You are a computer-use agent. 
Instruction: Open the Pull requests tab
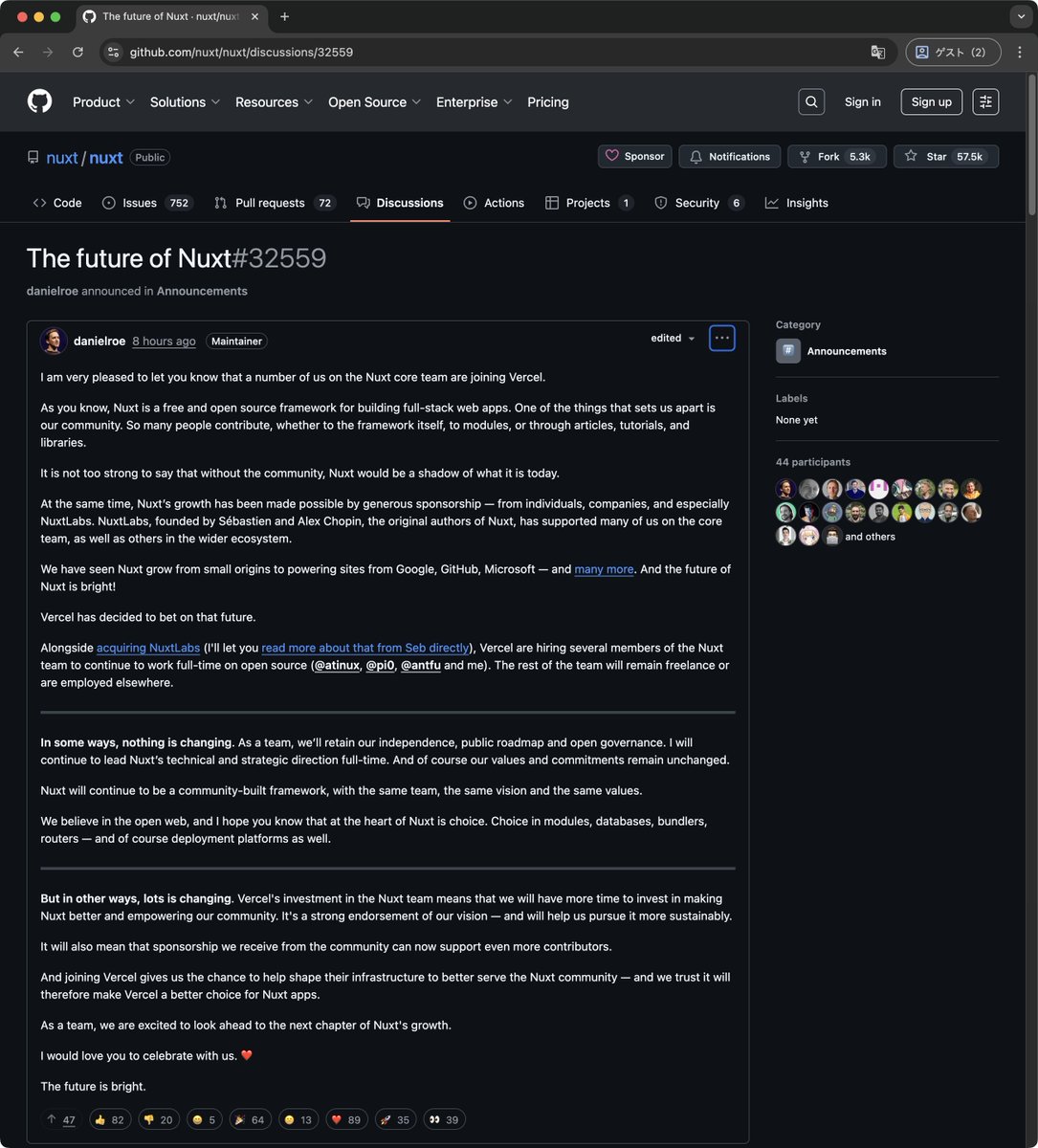pyautogui.click(x=275, y=203)
